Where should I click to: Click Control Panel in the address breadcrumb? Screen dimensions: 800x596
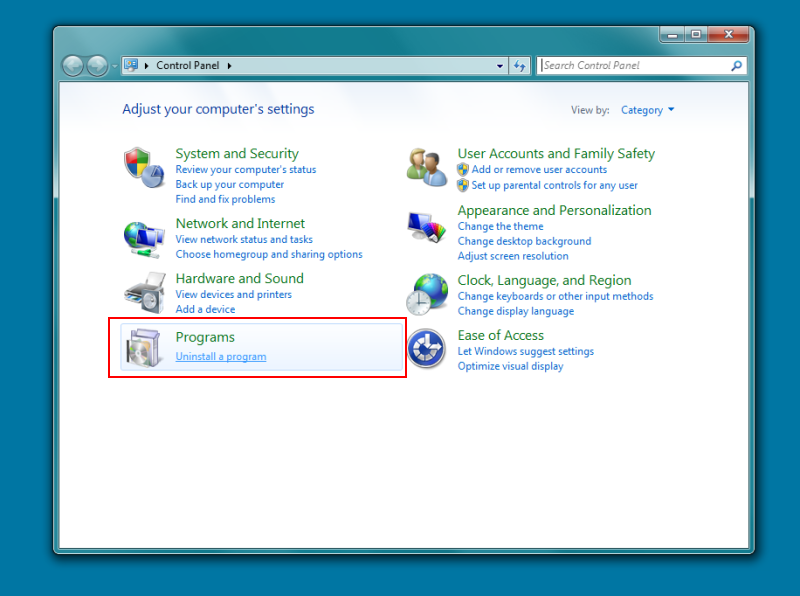[x=188, y=65]
